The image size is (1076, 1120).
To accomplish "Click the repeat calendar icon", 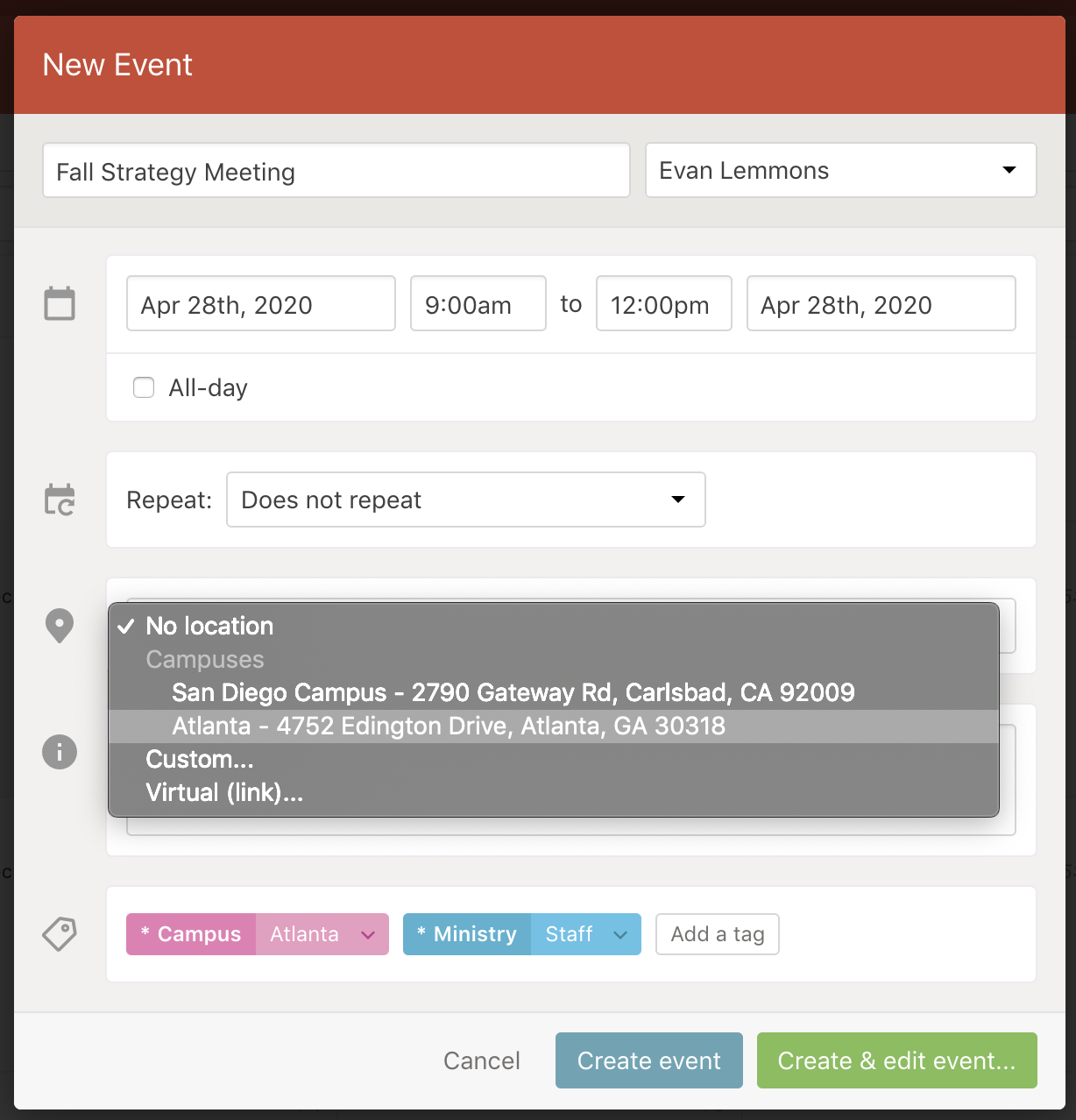I will click(x=60, y=500).
